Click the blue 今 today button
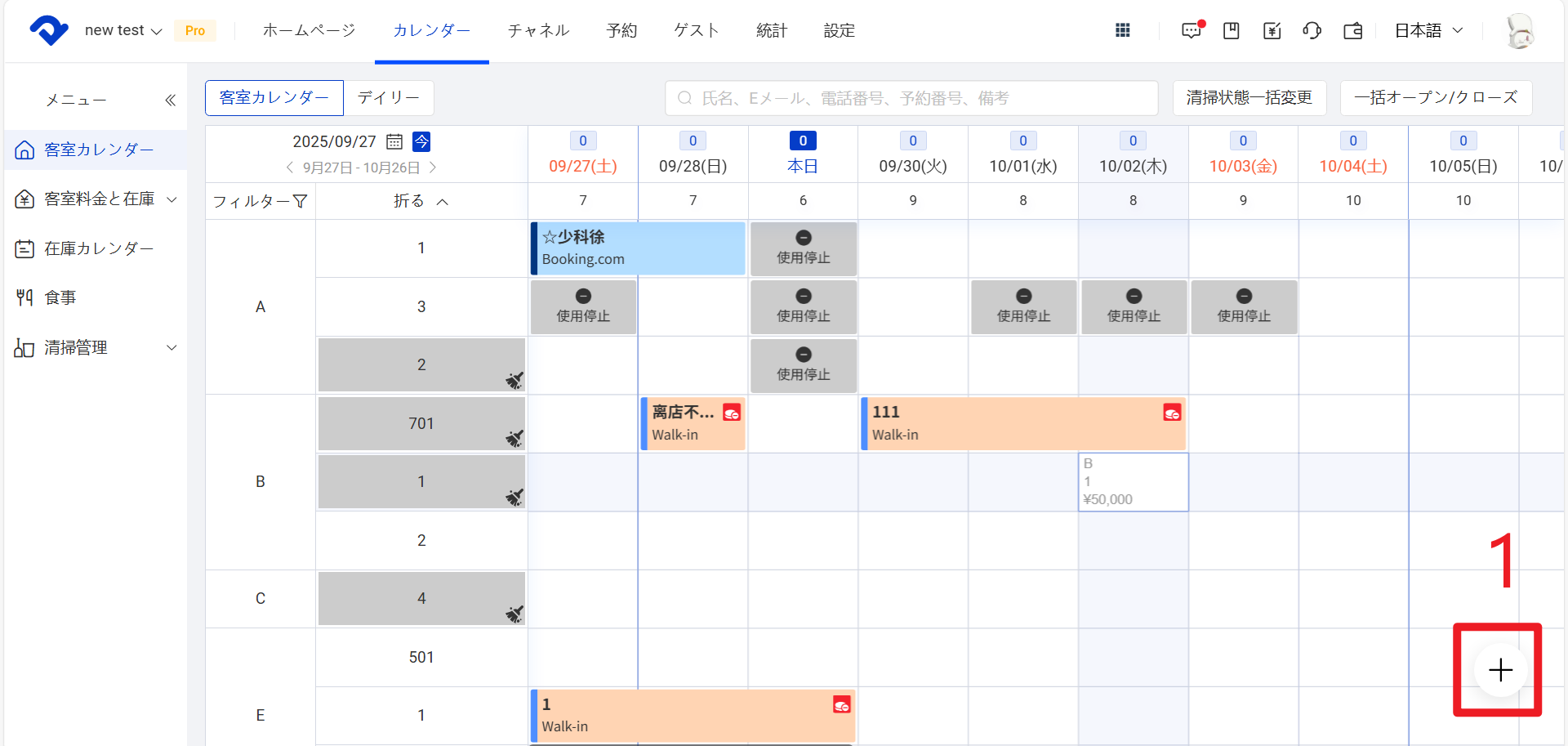 pos(421,141)
